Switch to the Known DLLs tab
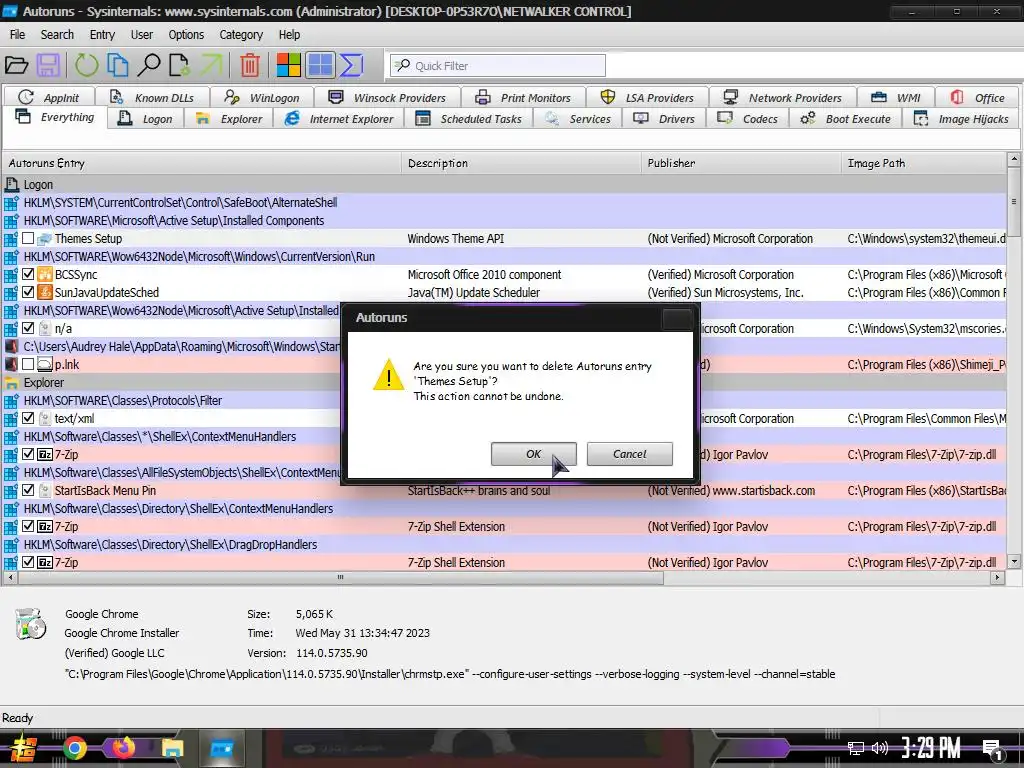This screenshot has width=1024, height=768. pos(152,98)
